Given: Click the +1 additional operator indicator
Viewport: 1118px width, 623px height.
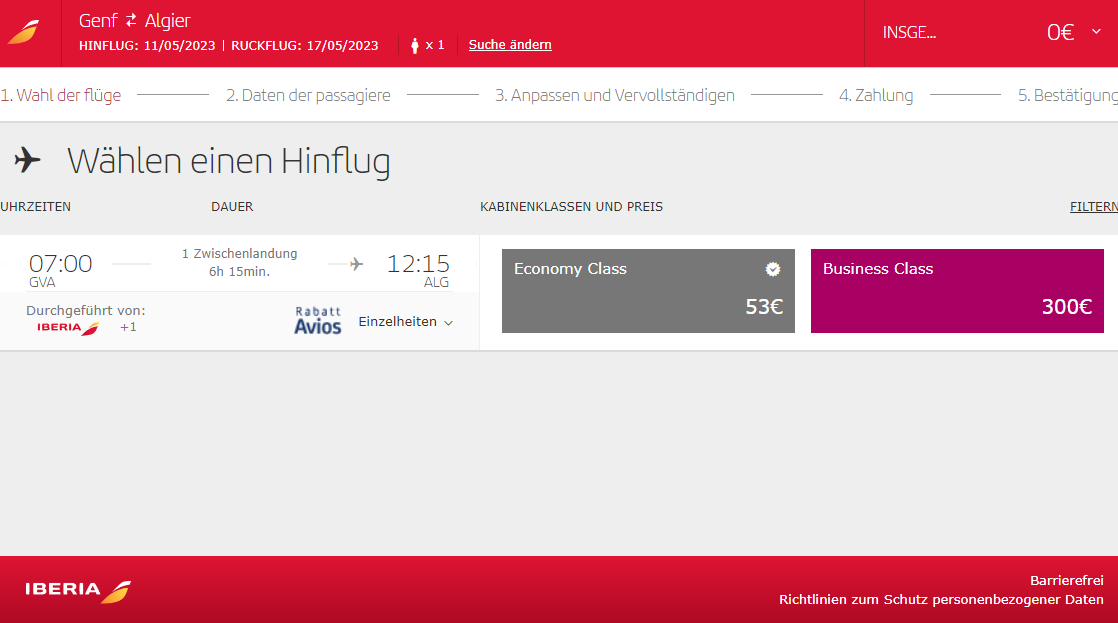Looking at the screenshot, I should pyautogui.click(x=128, y=327).
